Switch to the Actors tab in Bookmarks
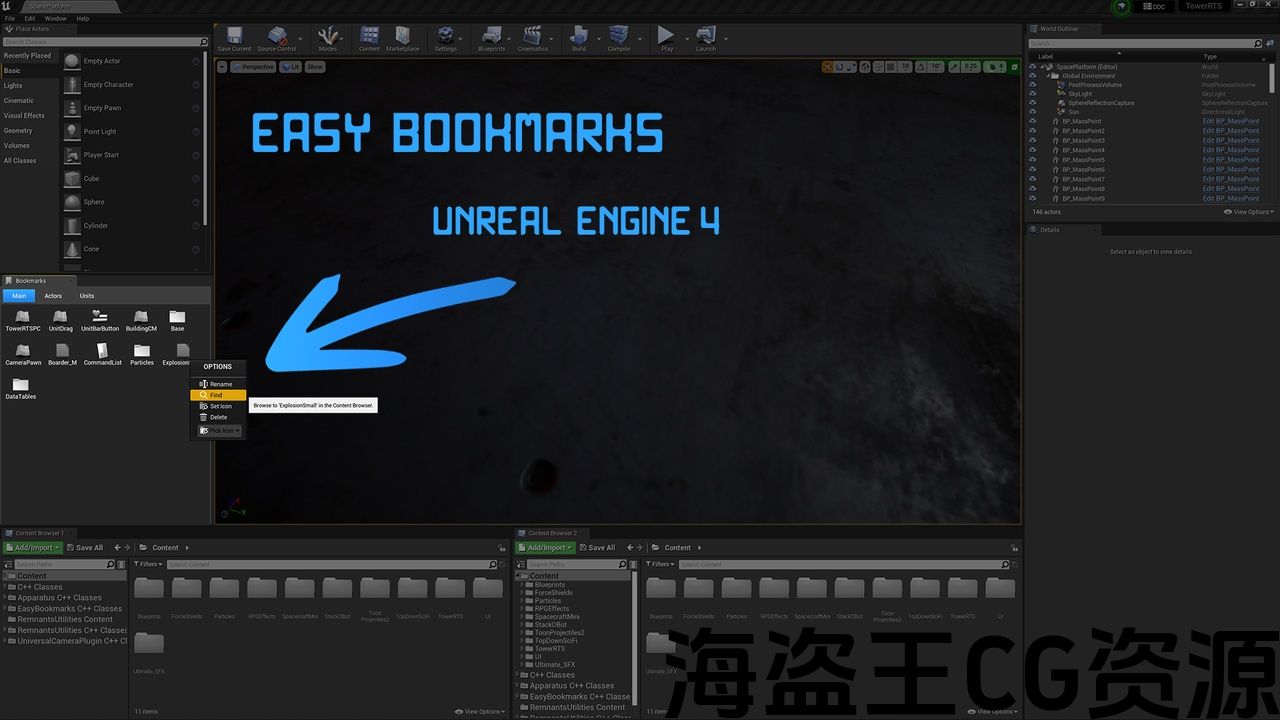The width and height of the screenshot is (1280, 720). point(53,296)
